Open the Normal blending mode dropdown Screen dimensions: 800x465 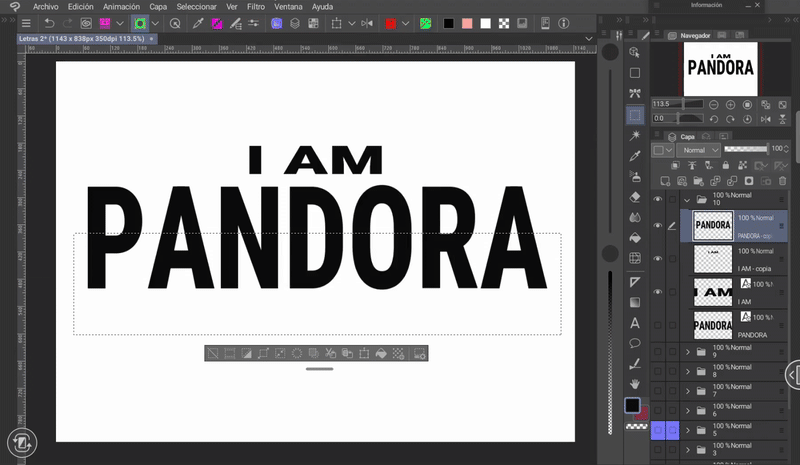tap(698, 150)
